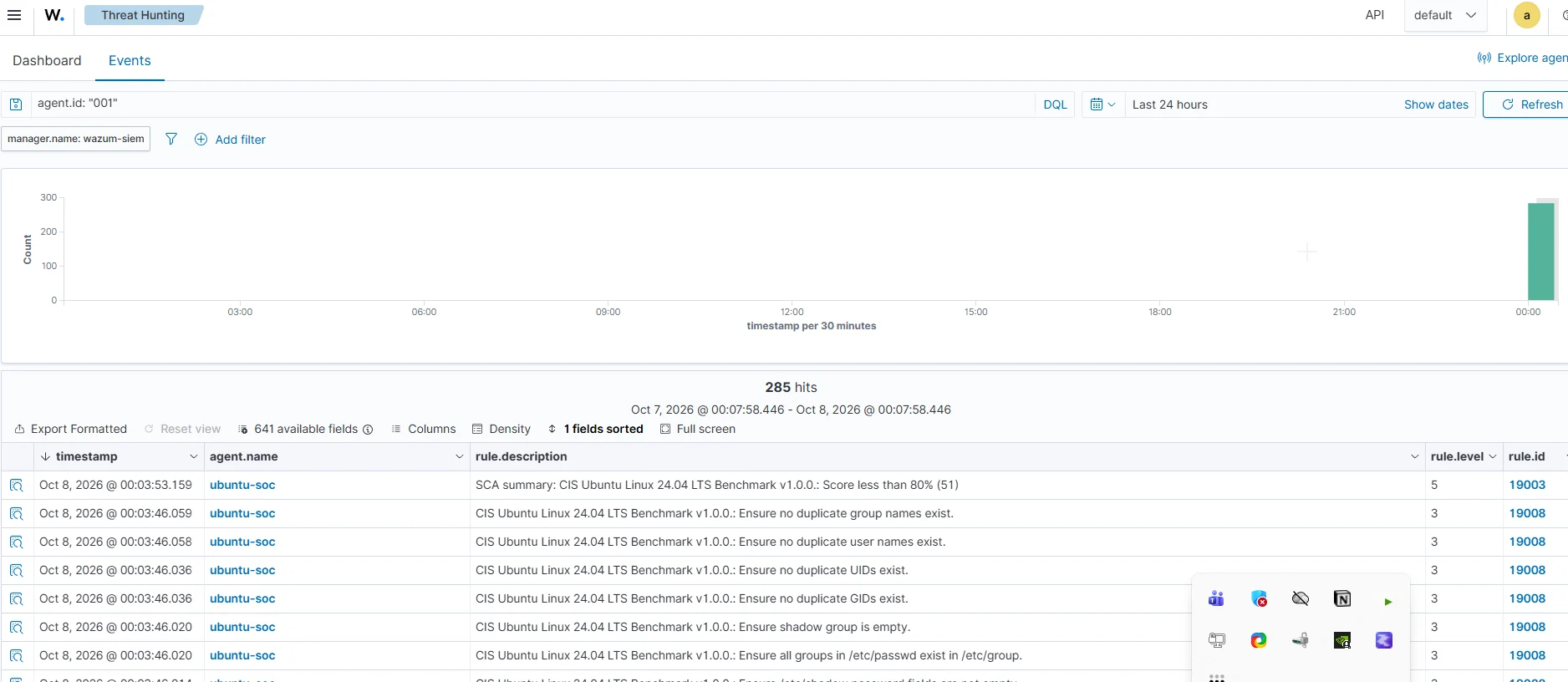Open the Density options
The image size is (1568, 682).
pyautogui.click(x=501, y=429)
